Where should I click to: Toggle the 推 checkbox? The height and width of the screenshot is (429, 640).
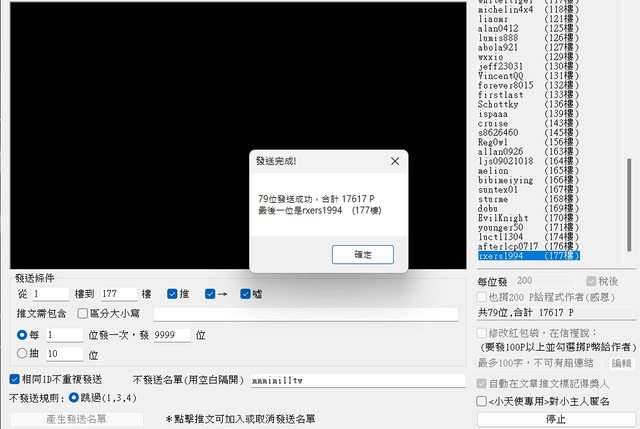(172, 294)
